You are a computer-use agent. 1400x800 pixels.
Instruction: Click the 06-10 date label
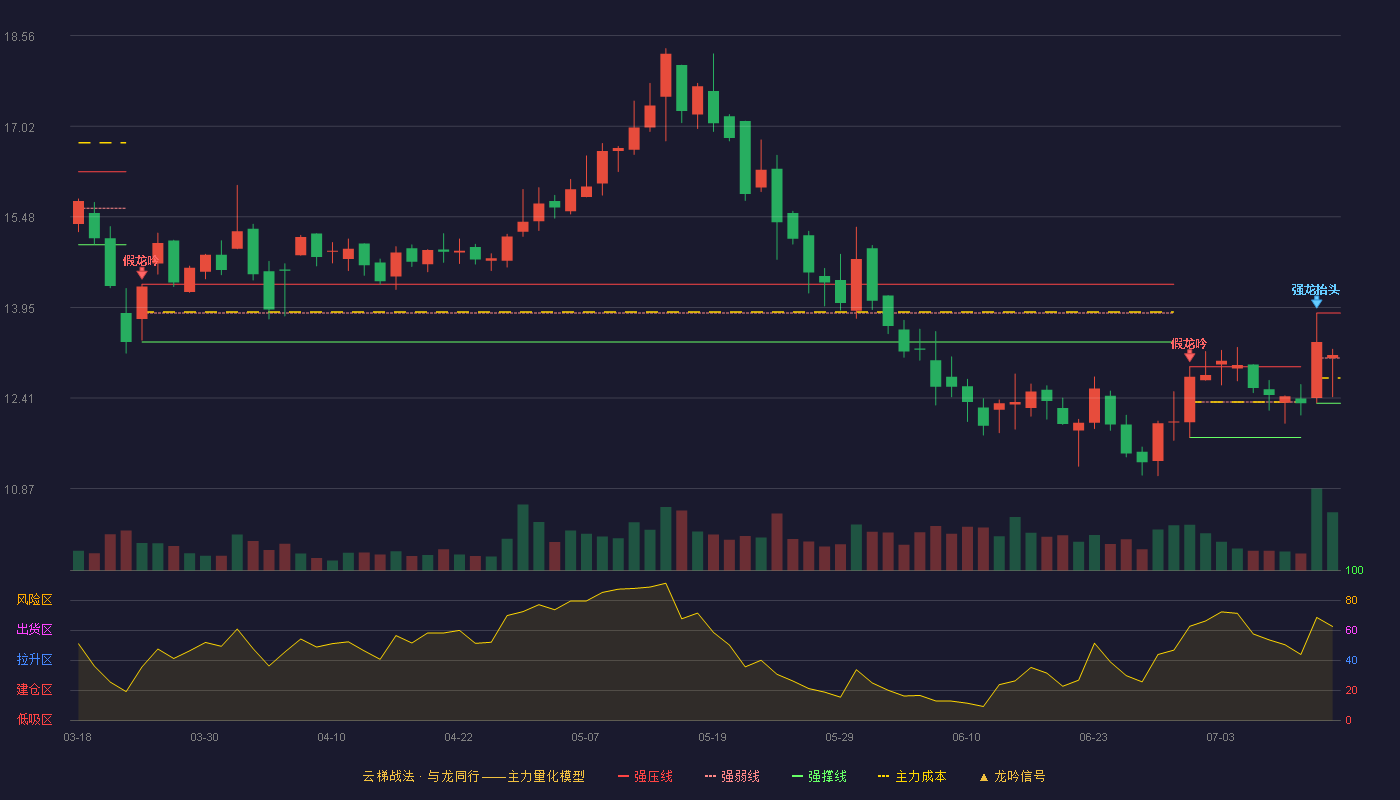coord(966,737)
